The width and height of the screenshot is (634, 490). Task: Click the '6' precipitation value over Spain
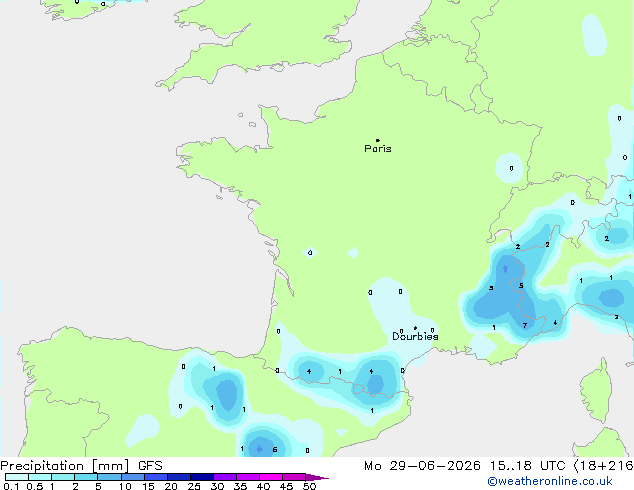[275, 450]
